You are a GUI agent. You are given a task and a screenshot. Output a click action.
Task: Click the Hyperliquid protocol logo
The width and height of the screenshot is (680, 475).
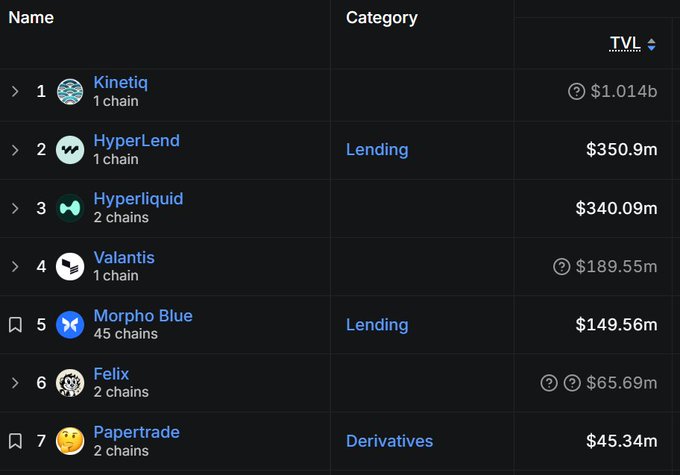[x=70, y=208]
